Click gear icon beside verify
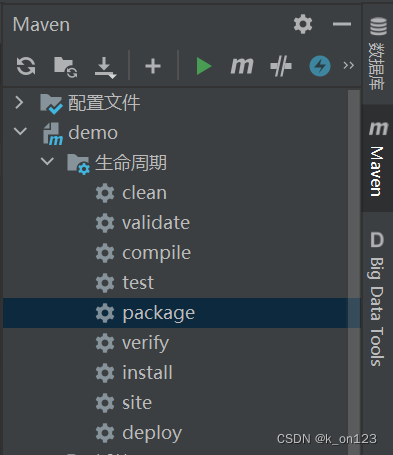The width and height of the screenshot is (393, 455). 105,343
